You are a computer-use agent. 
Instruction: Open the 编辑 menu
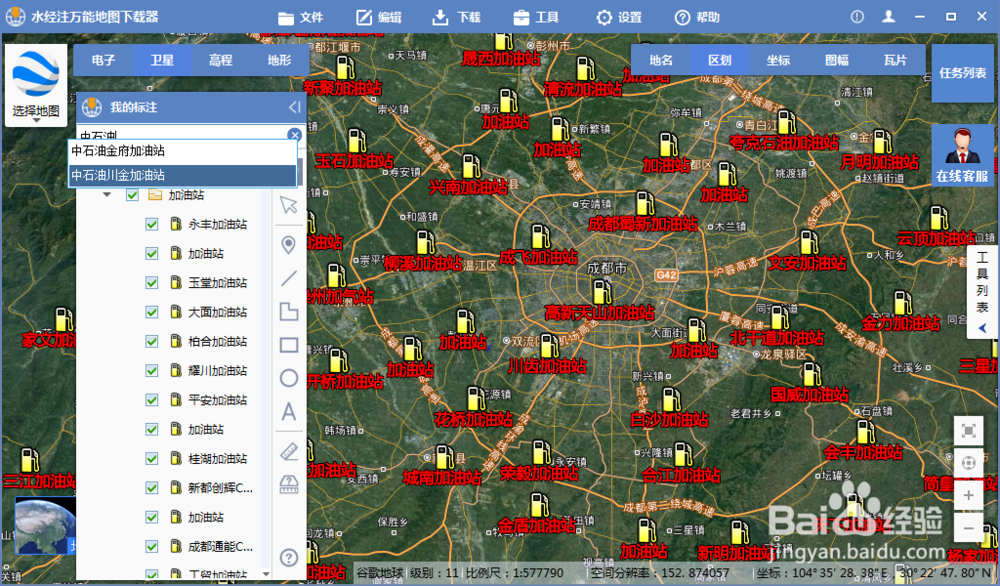[x=379, y=17]
